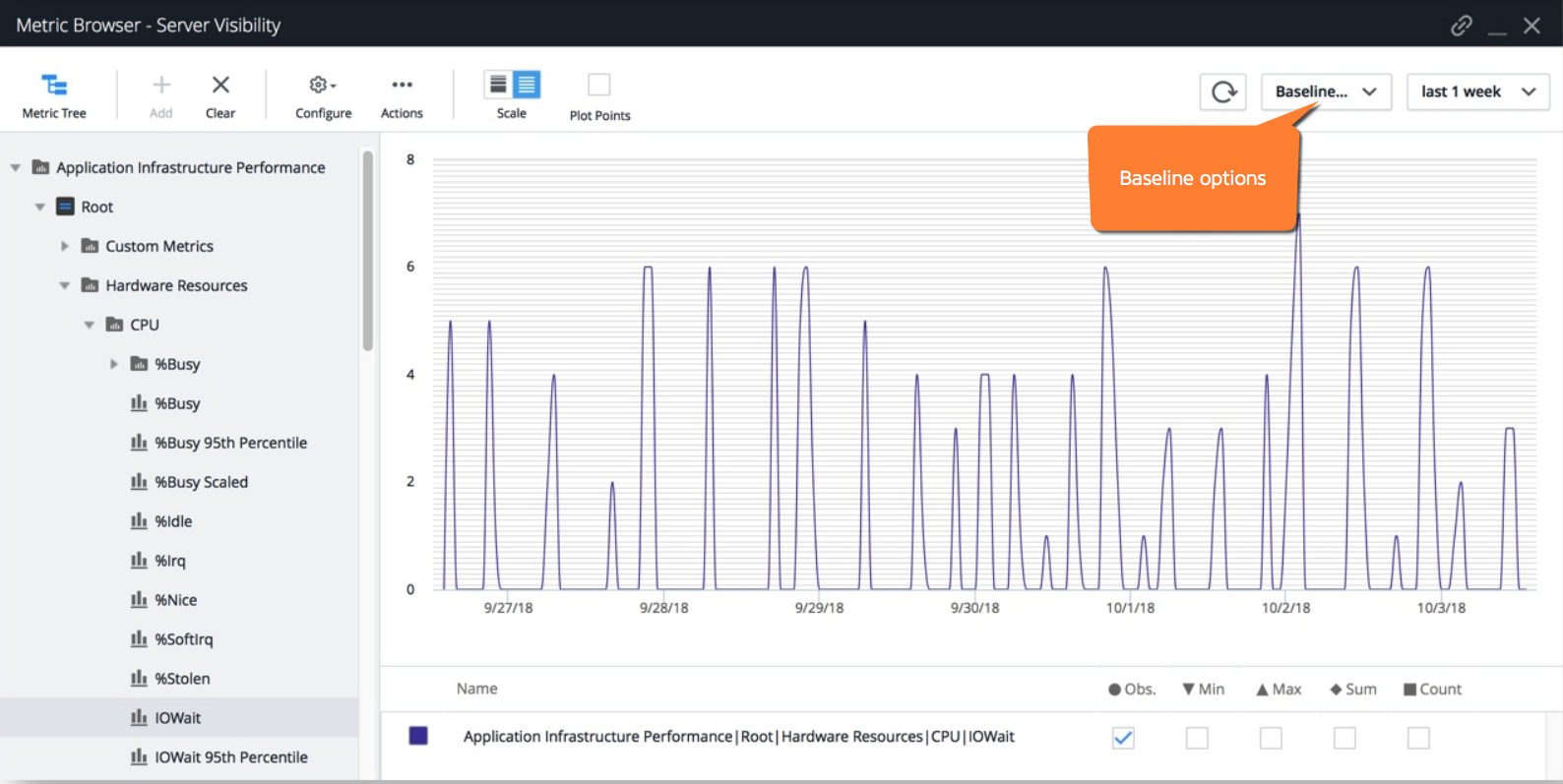Click the IOWait metric bar icon
1563x784 pixels.
[140, 718]
